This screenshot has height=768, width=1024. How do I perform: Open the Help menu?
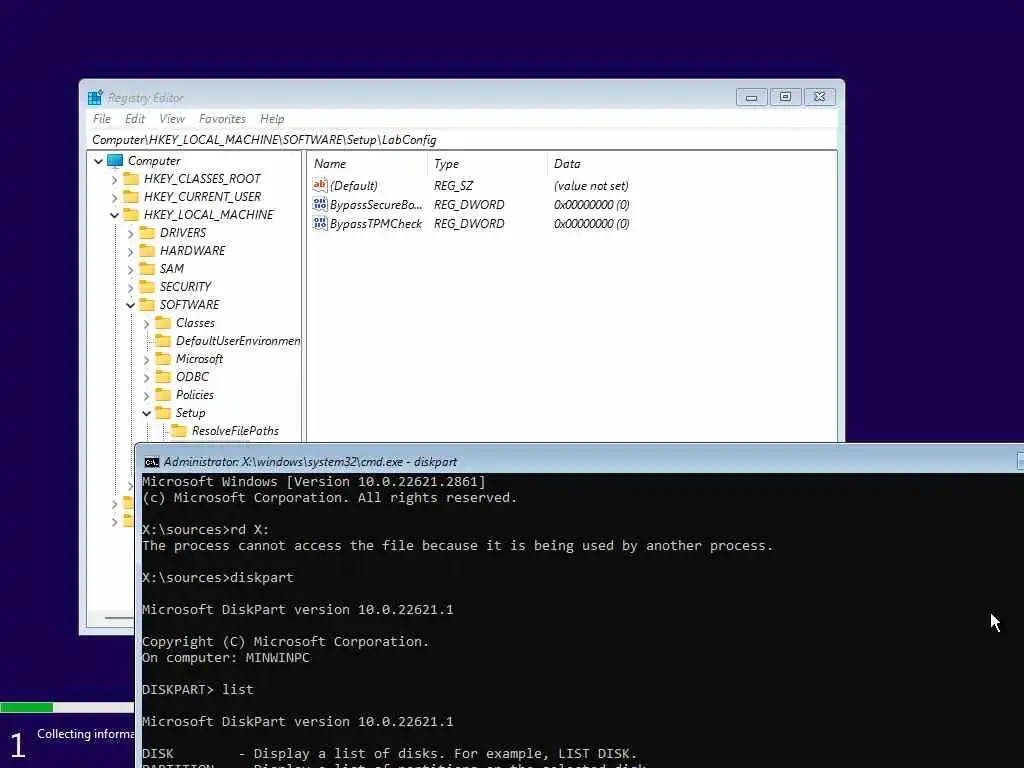(272, 119)
